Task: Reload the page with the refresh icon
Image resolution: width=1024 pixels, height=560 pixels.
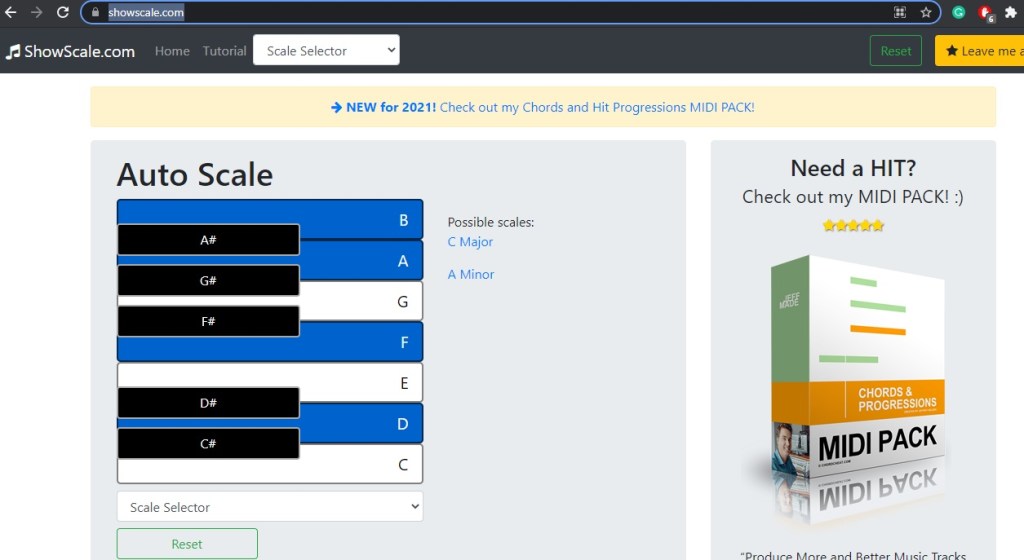Action: [63, 13]
